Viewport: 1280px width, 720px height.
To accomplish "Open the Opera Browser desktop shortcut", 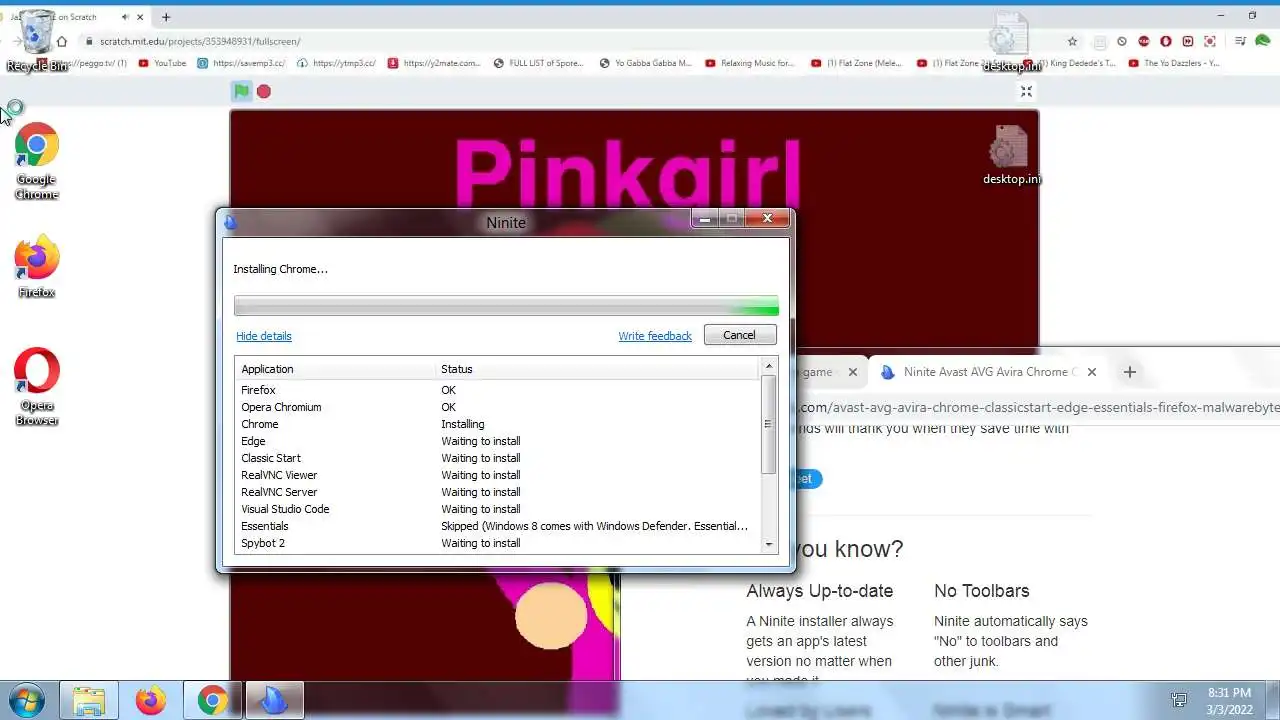I will point(37,386).
